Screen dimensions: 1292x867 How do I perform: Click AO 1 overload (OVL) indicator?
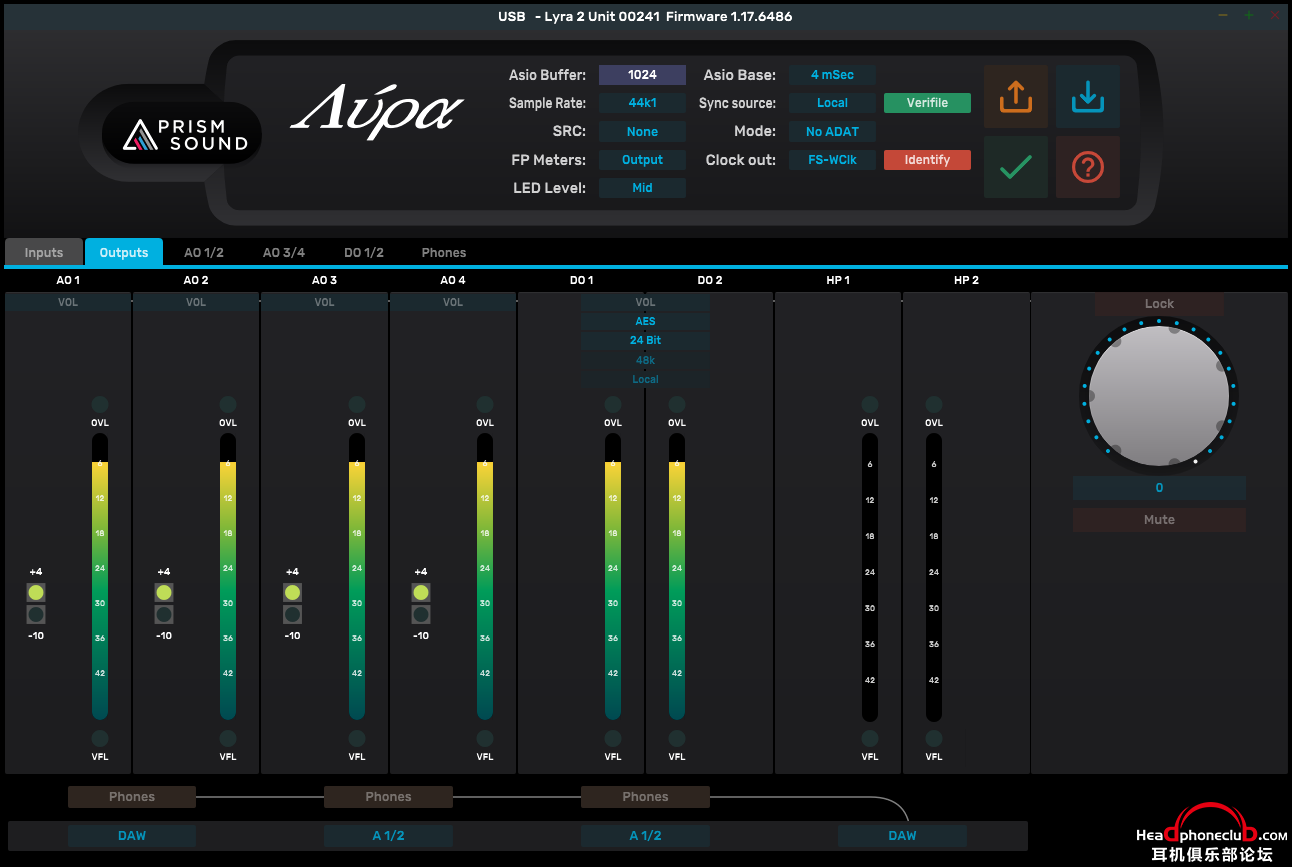coord(100,404)
